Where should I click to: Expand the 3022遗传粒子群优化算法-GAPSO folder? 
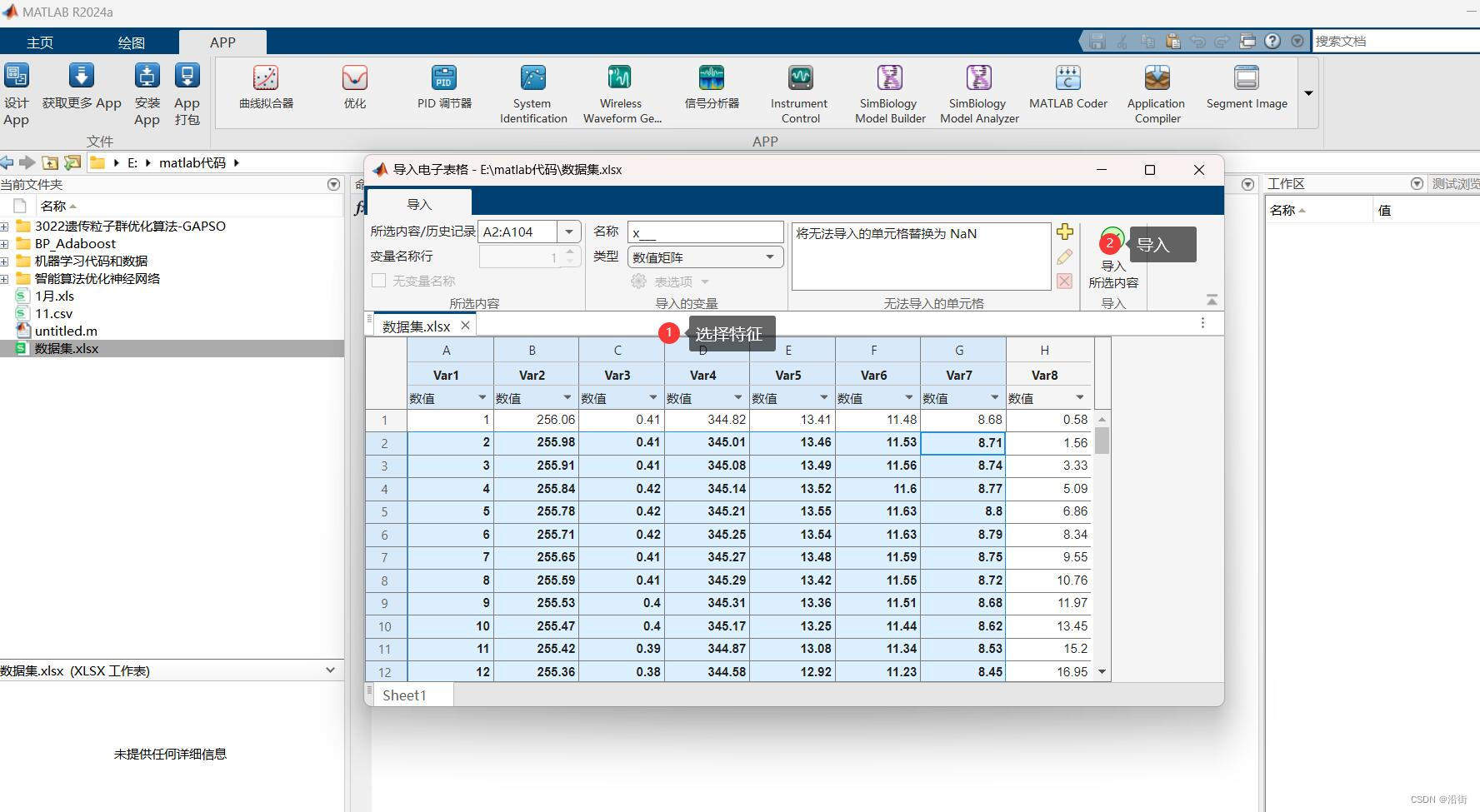pyautogui.click(x=7, y=226)
